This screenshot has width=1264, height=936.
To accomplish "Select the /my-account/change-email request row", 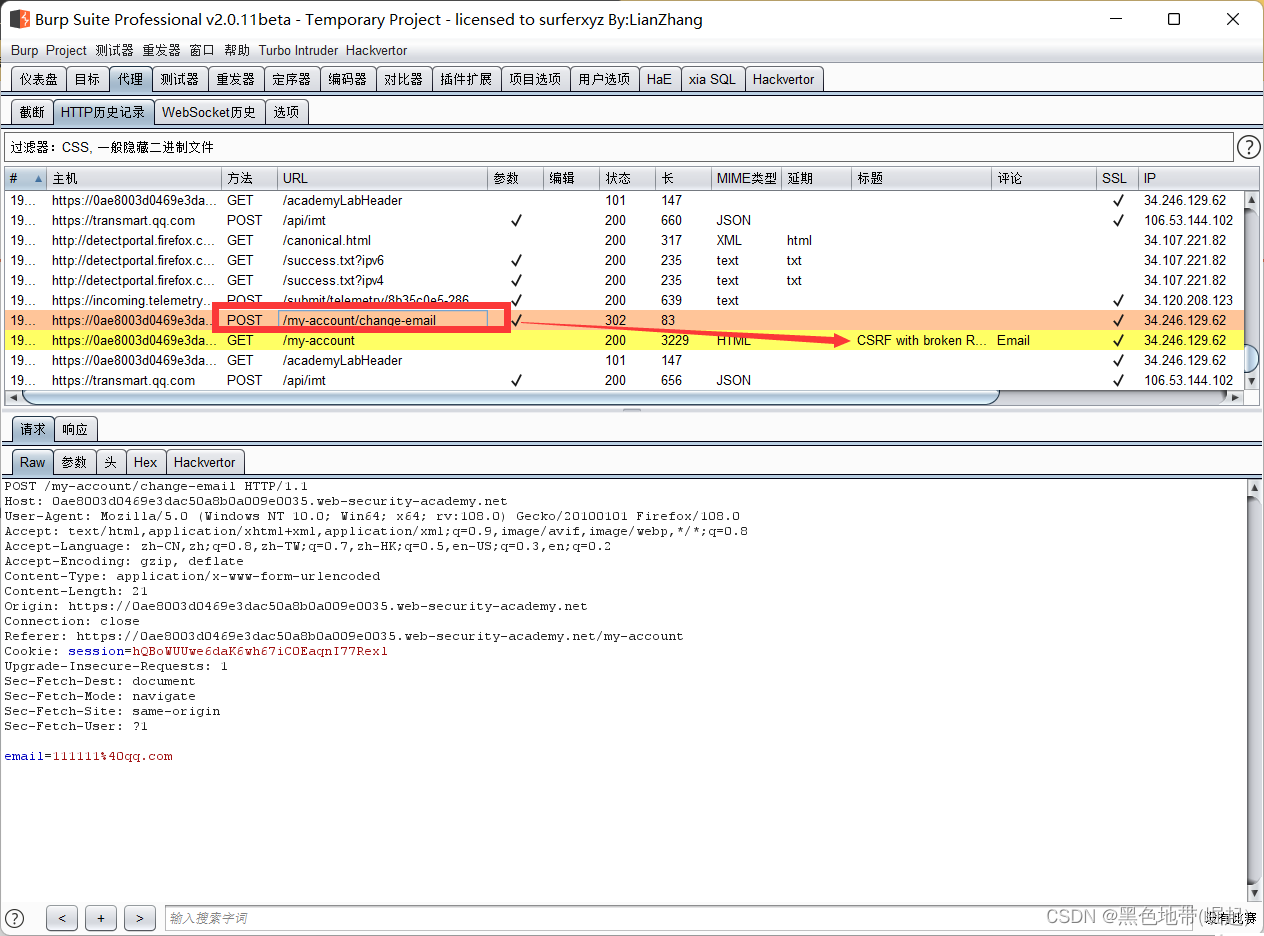I will [625, 320].
